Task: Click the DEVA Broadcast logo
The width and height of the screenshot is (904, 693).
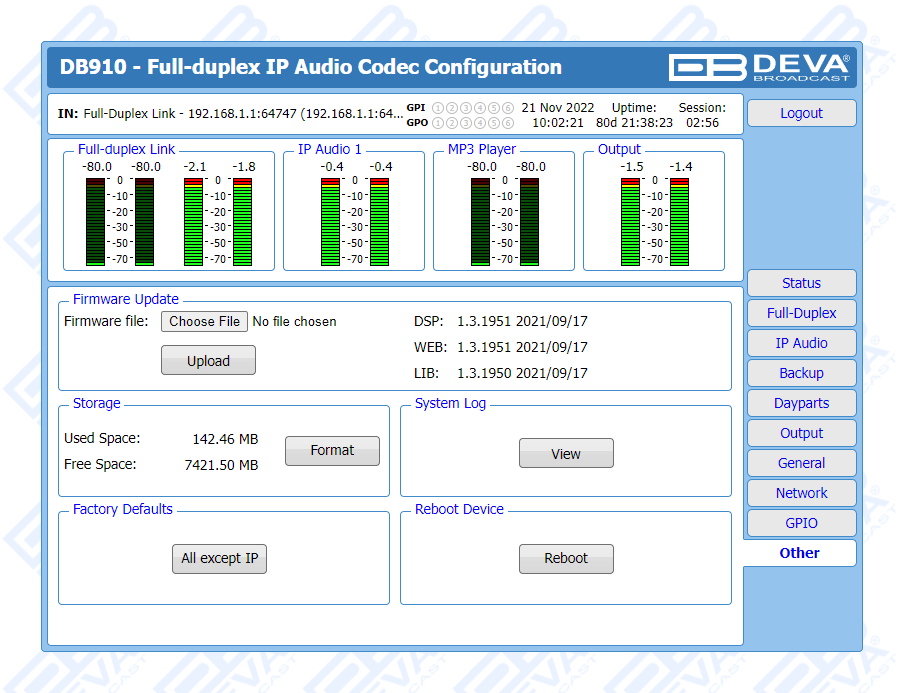Action: pyautogui.click(x=760, y=67)
